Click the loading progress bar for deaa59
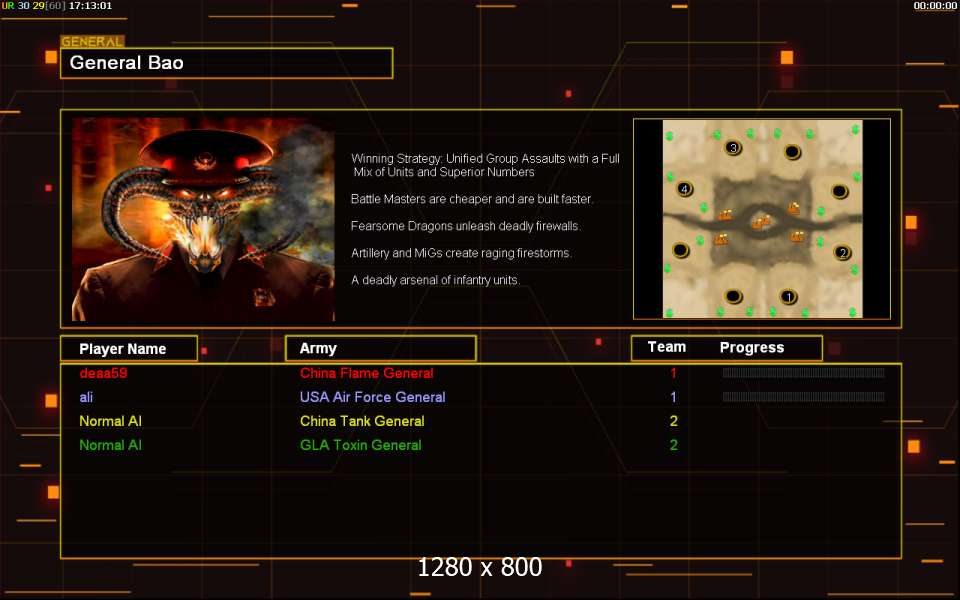Screen dimensions: 960x600 [x=803, y=373]
